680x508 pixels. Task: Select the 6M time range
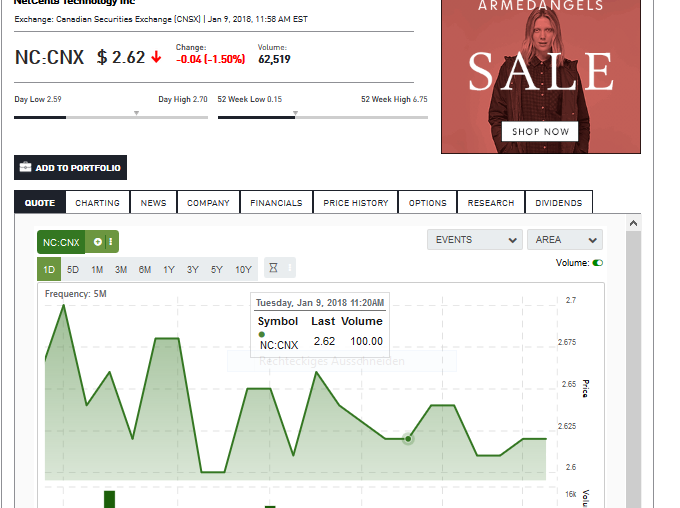pyautogui.click(x=145, y=269)
